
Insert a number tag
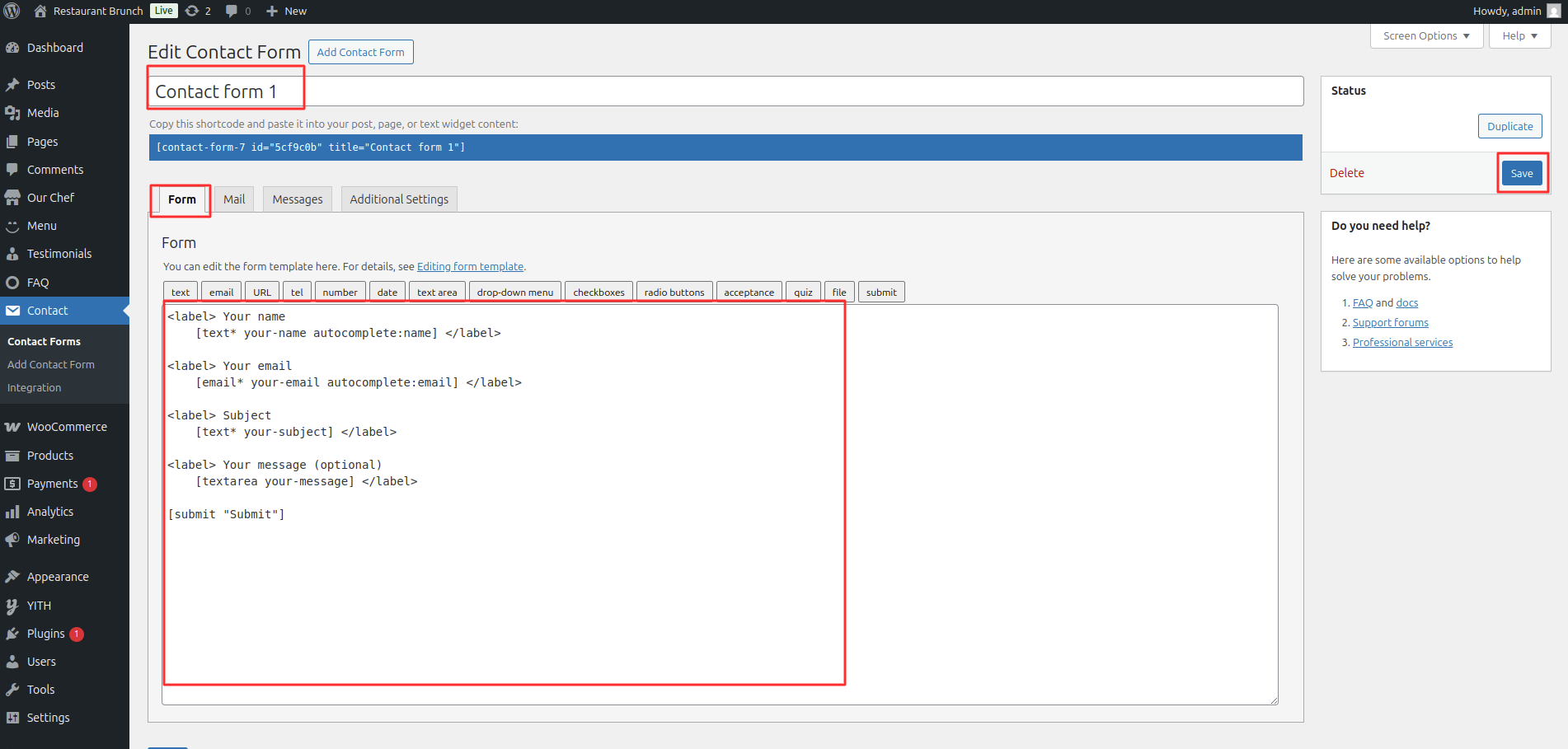point(340,292)
